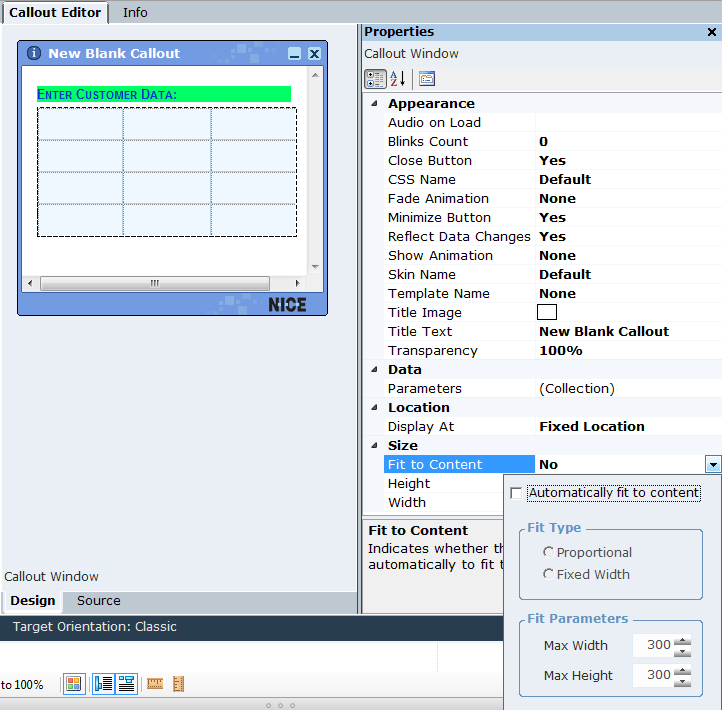722x710 pixels.
Task: Click the Title Image white swatch
Action: 547,312
